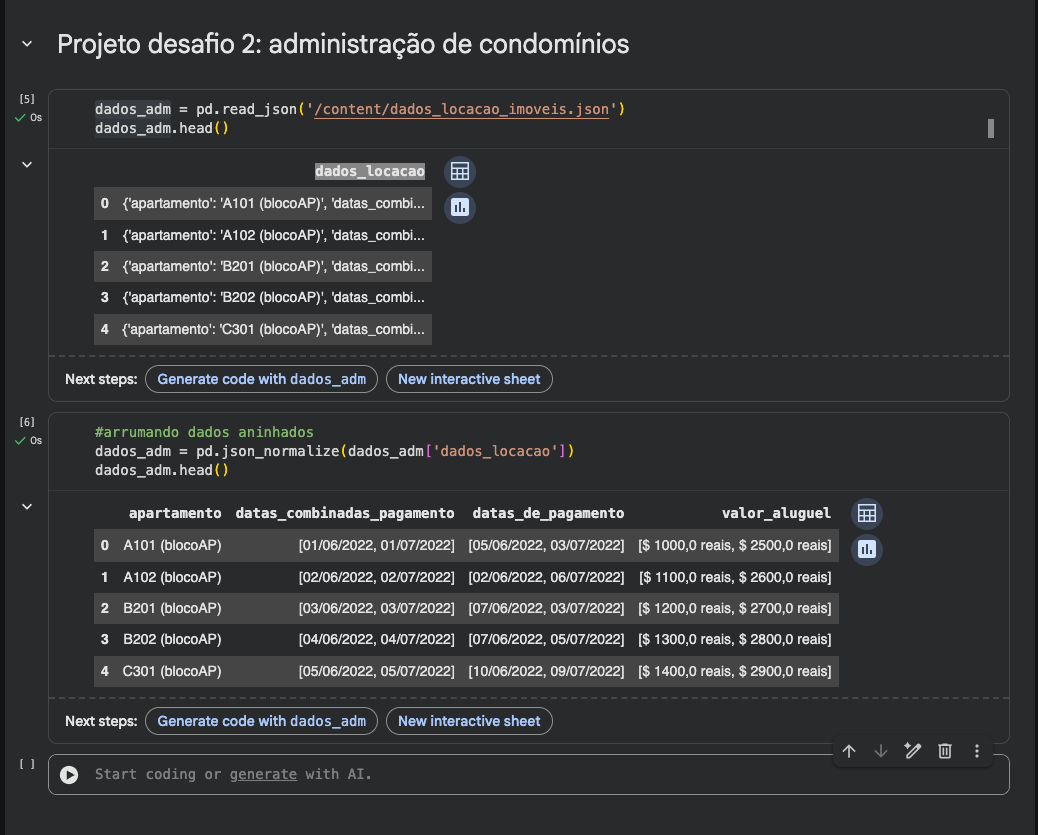Viewport: 1038px width, 835px height.
Task: Open interactive table for normalized dataframe output
Action: point(866,513)
